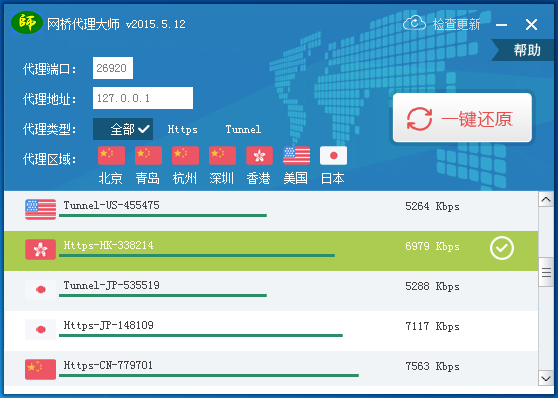Switch proxy type to Https
Image resolution: width=558 pixels, height=398 pixels.
(183, 129)
